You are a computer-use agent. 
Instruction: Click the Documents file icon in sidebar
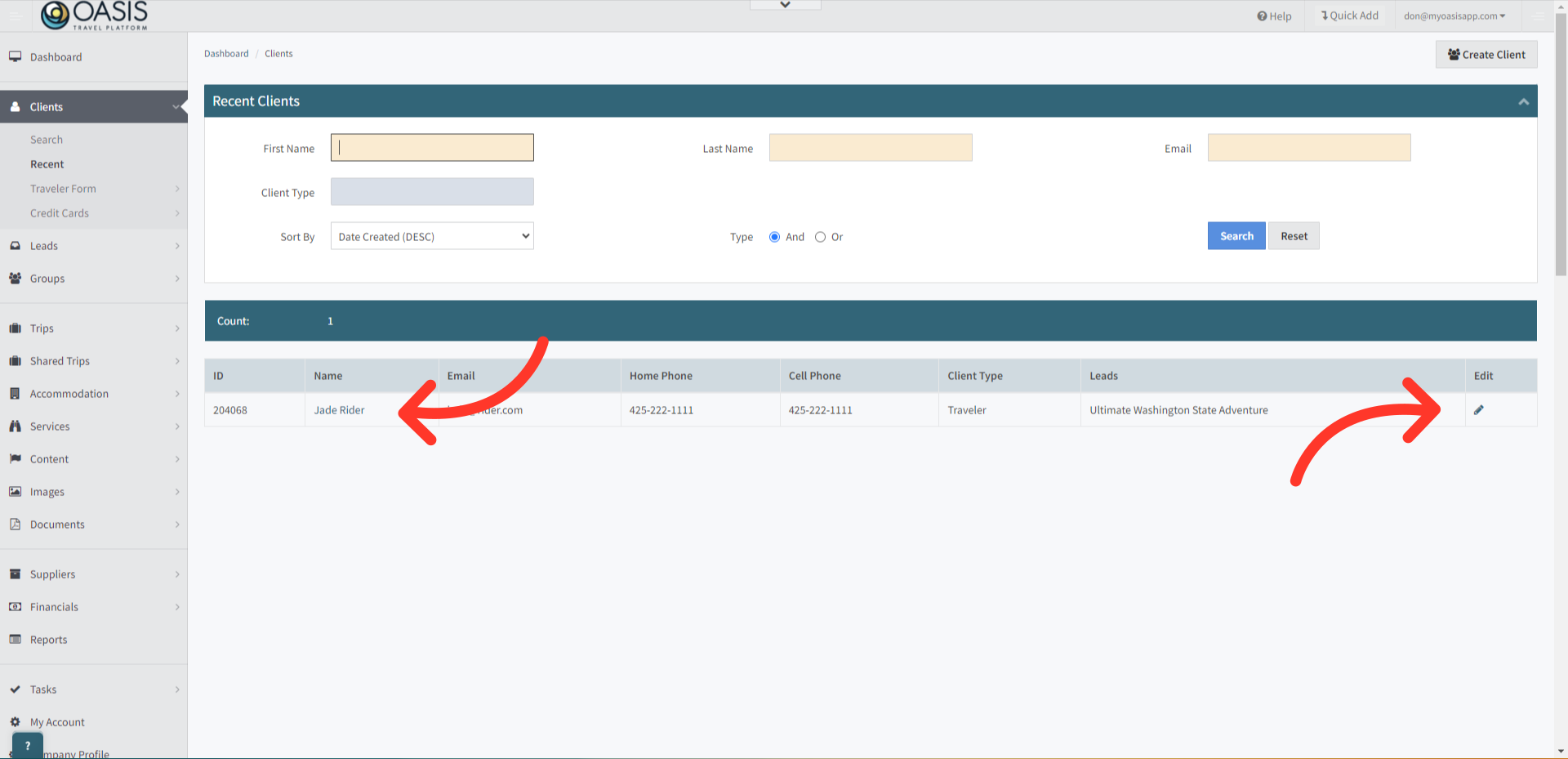15,525
